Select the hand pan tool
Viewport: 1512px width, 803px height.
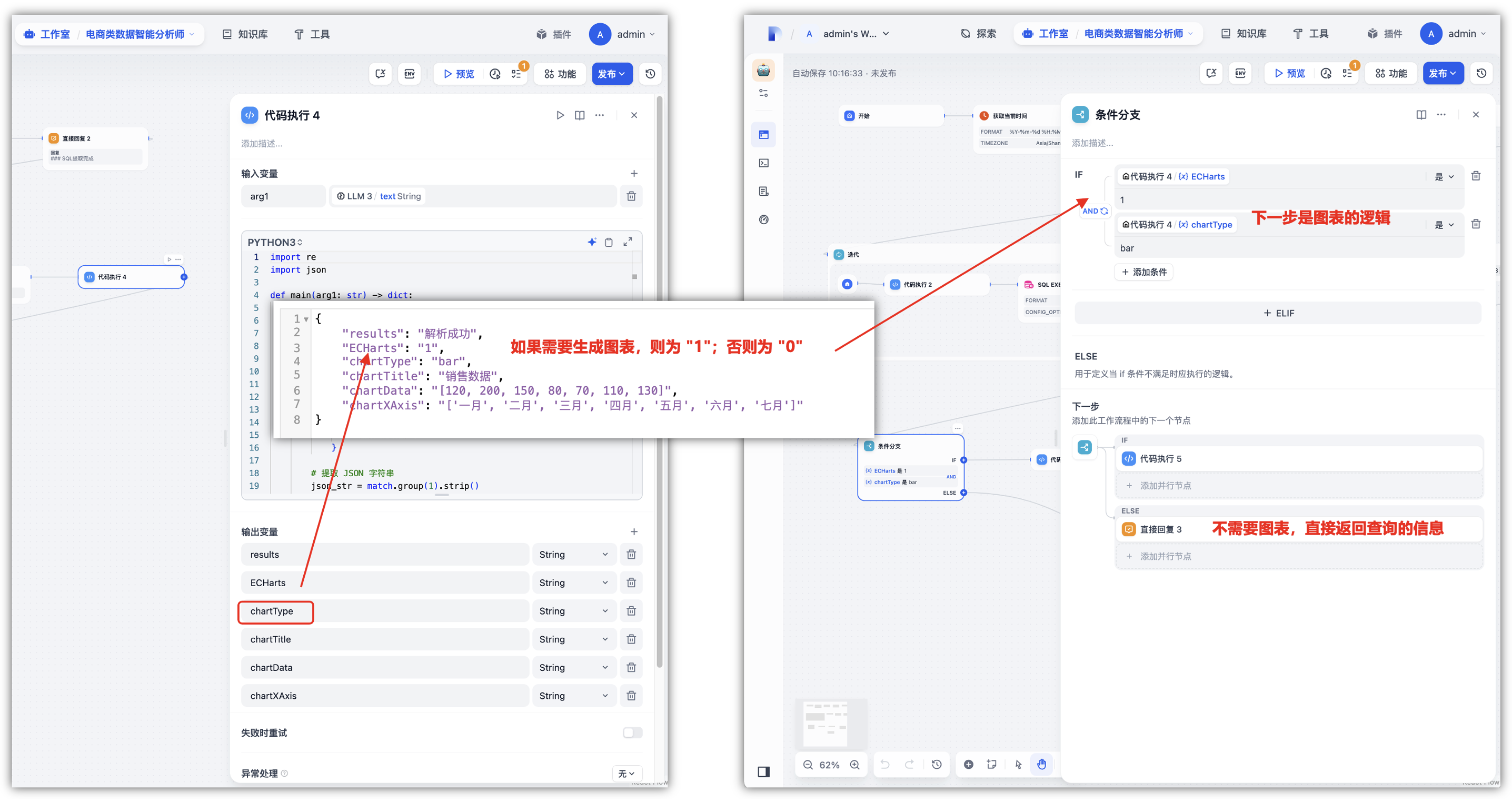1041,764
